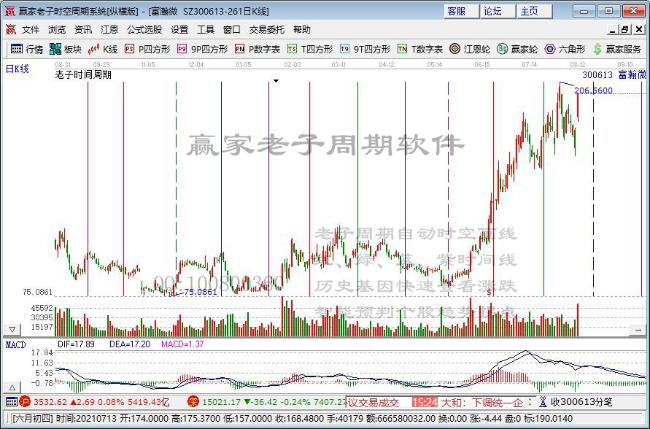This screenshot has width=650, height=429.
Task: Click the MACD indicator name label
Action: click(x=16, y=344)
